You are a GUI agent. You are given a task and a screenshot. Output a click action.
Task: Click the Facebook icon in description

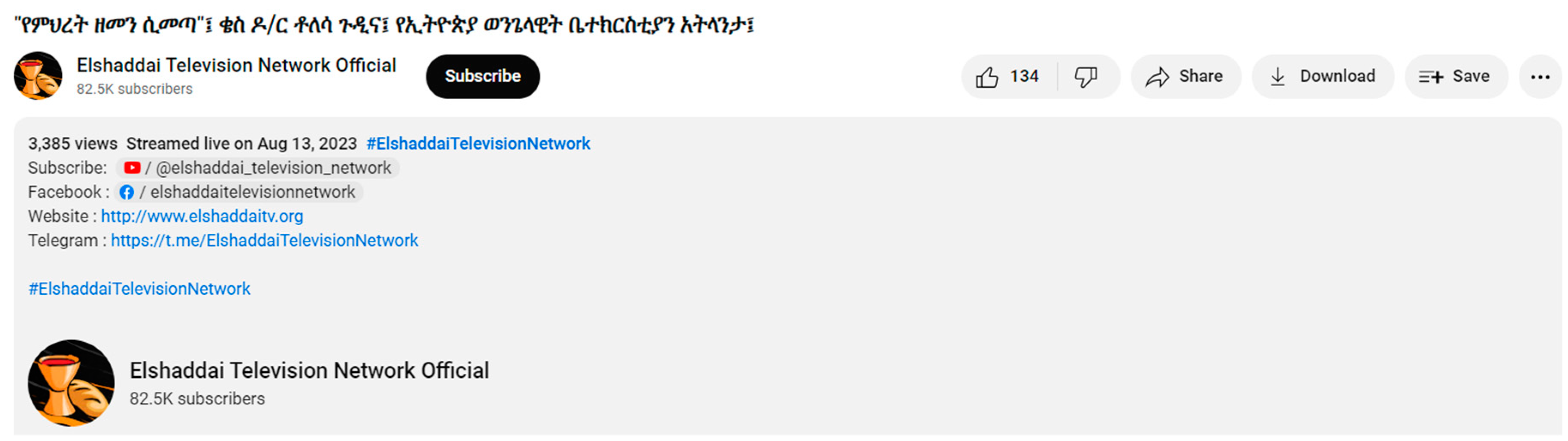(x=127, y=193)
